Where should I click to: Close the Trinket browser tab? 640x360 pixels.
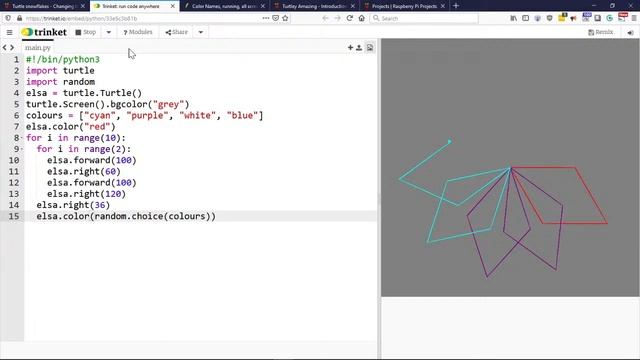coord(173,6)
